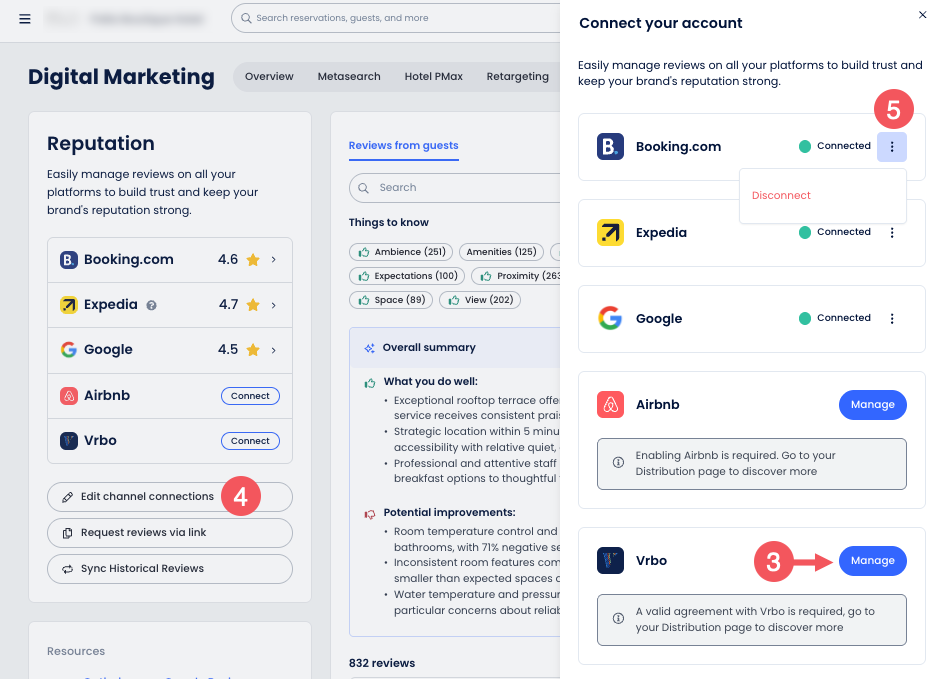Click the Expedia help question-mark icon

click(152, 305)
